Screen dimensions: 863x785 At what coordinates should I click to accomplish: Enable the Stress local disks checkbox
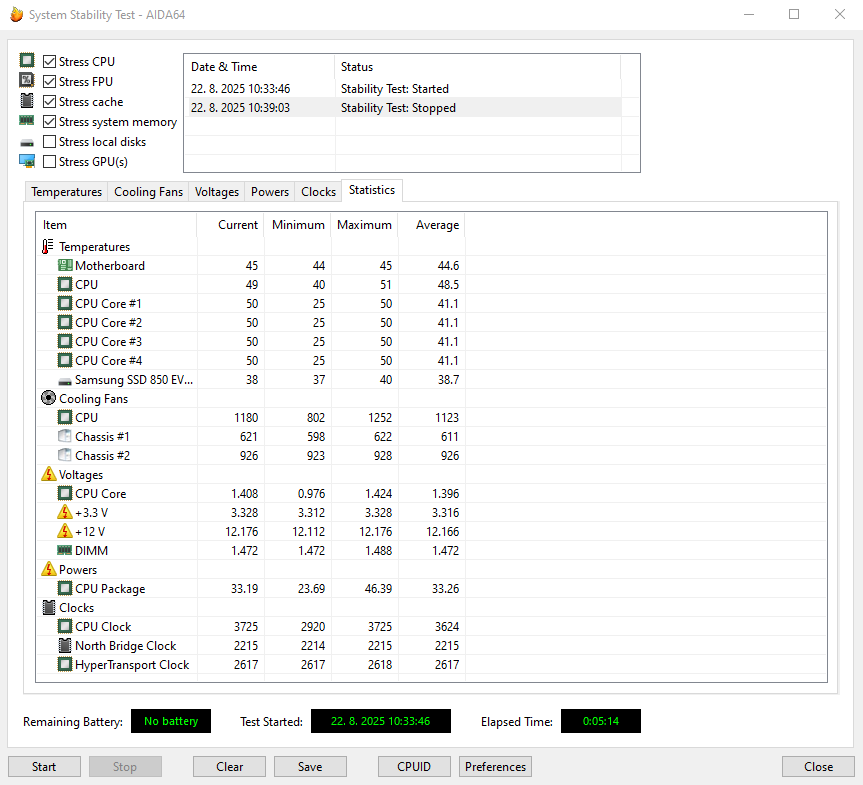pyautogui.click(x=48, y=141)
